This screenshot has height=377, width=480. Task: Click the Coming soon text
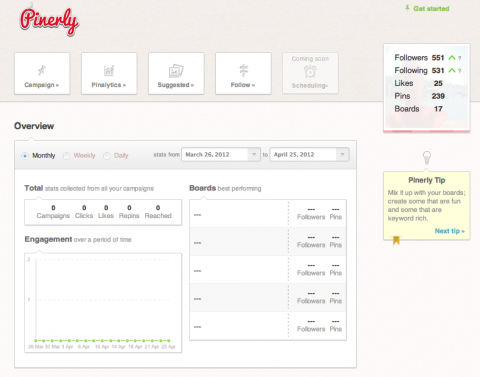310,59
